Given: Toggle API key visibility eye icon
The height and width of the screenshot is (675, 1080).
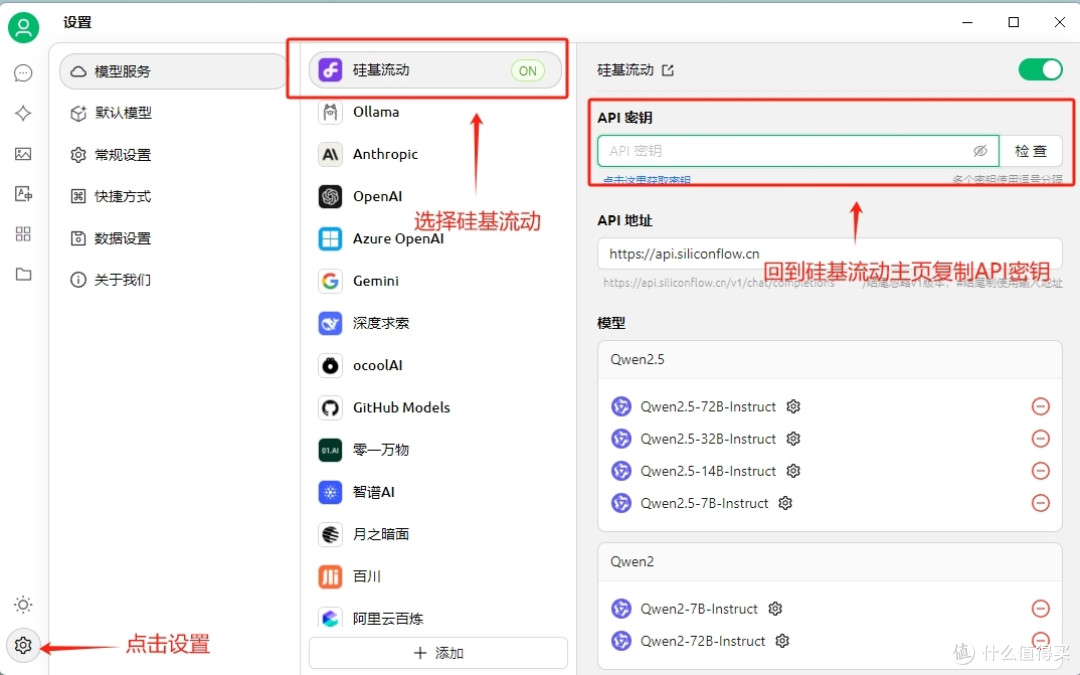Looking at the screenshot, I should coord(980,151).
